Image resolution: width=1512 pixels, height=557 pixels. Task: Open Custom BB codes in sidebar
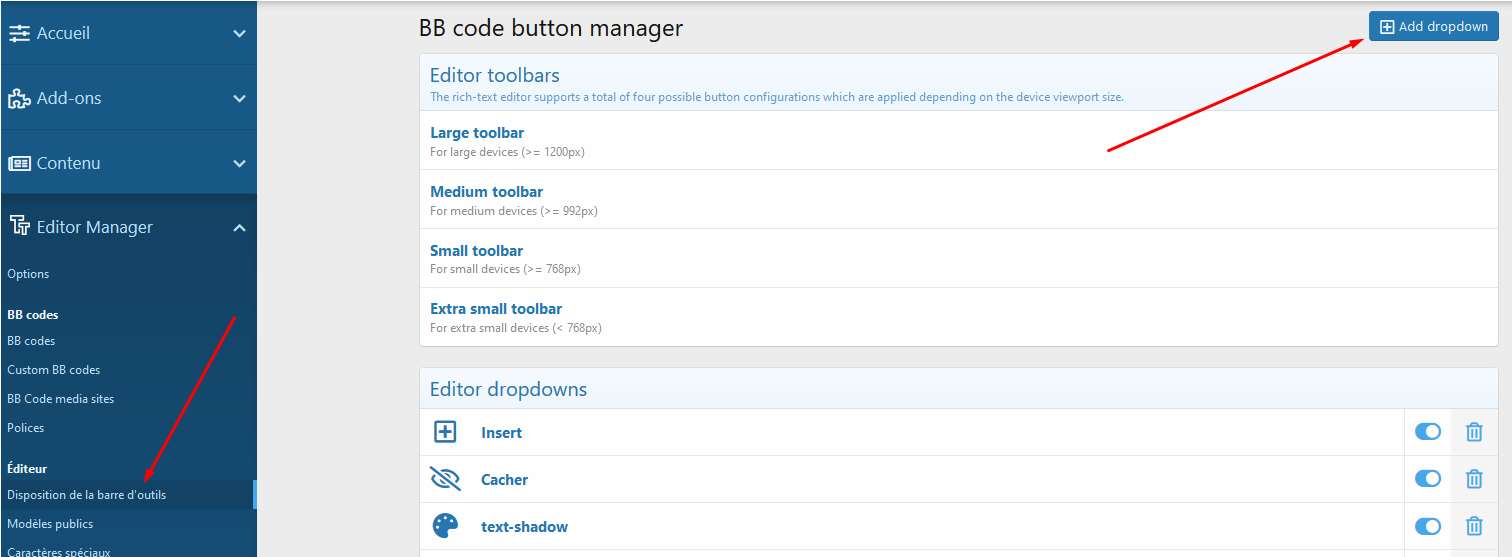tap(54, 370)
